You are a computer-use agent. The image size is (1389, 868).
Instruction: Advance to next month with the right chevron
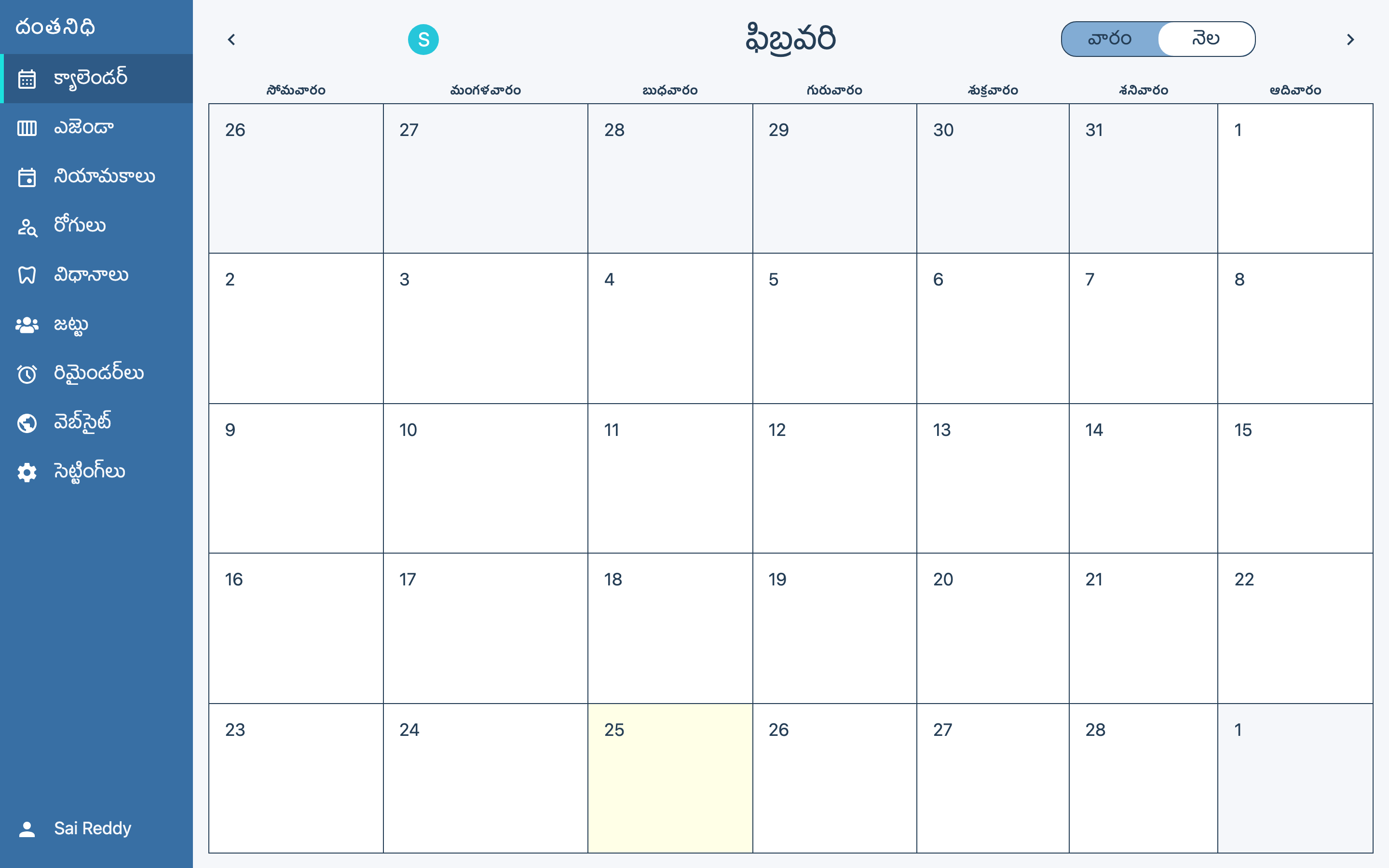[1350, 40]
